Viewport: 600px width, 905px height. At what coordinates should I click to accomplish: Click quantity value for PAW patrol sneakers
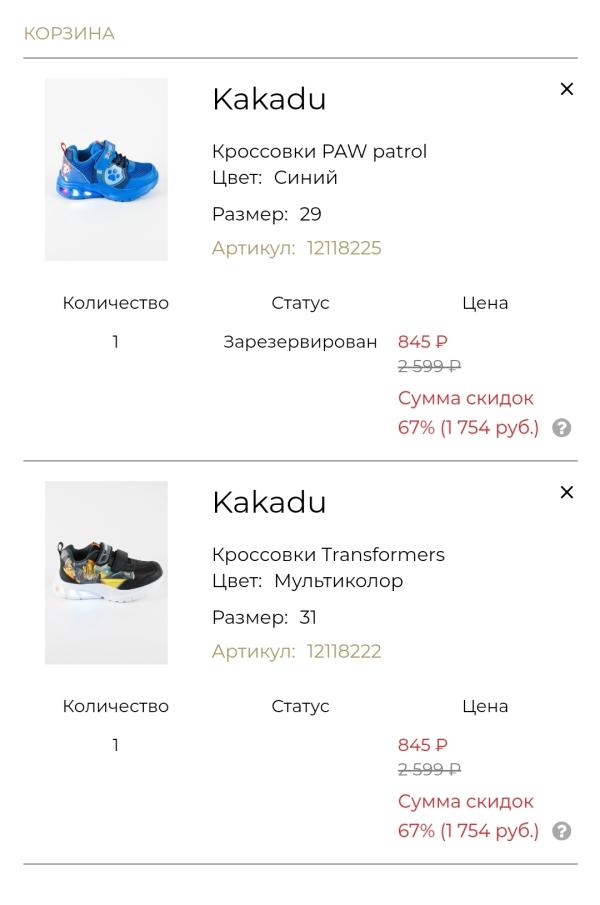(x=116, y=342)
